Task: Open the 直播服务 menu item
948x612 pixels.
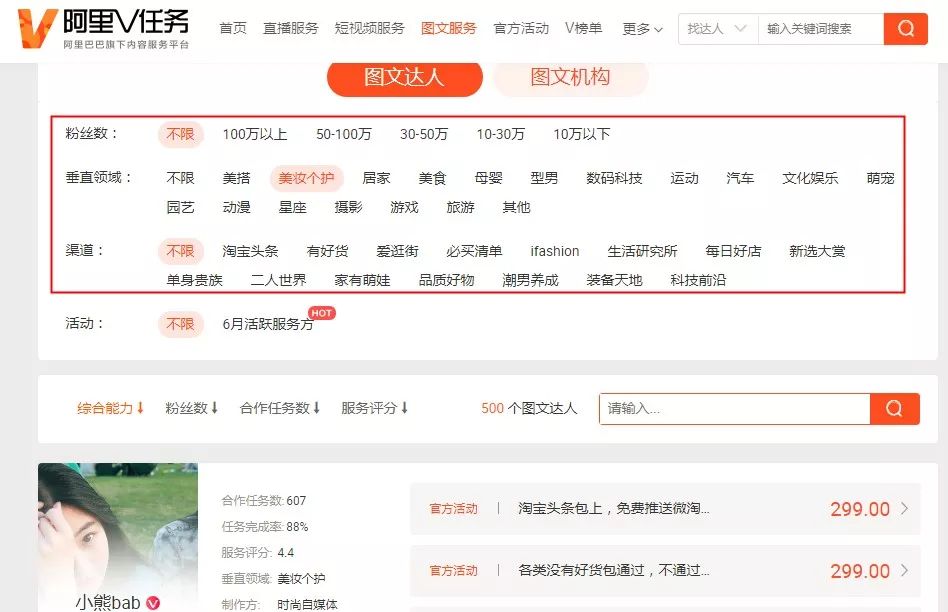Action: [x=289, y=29]
